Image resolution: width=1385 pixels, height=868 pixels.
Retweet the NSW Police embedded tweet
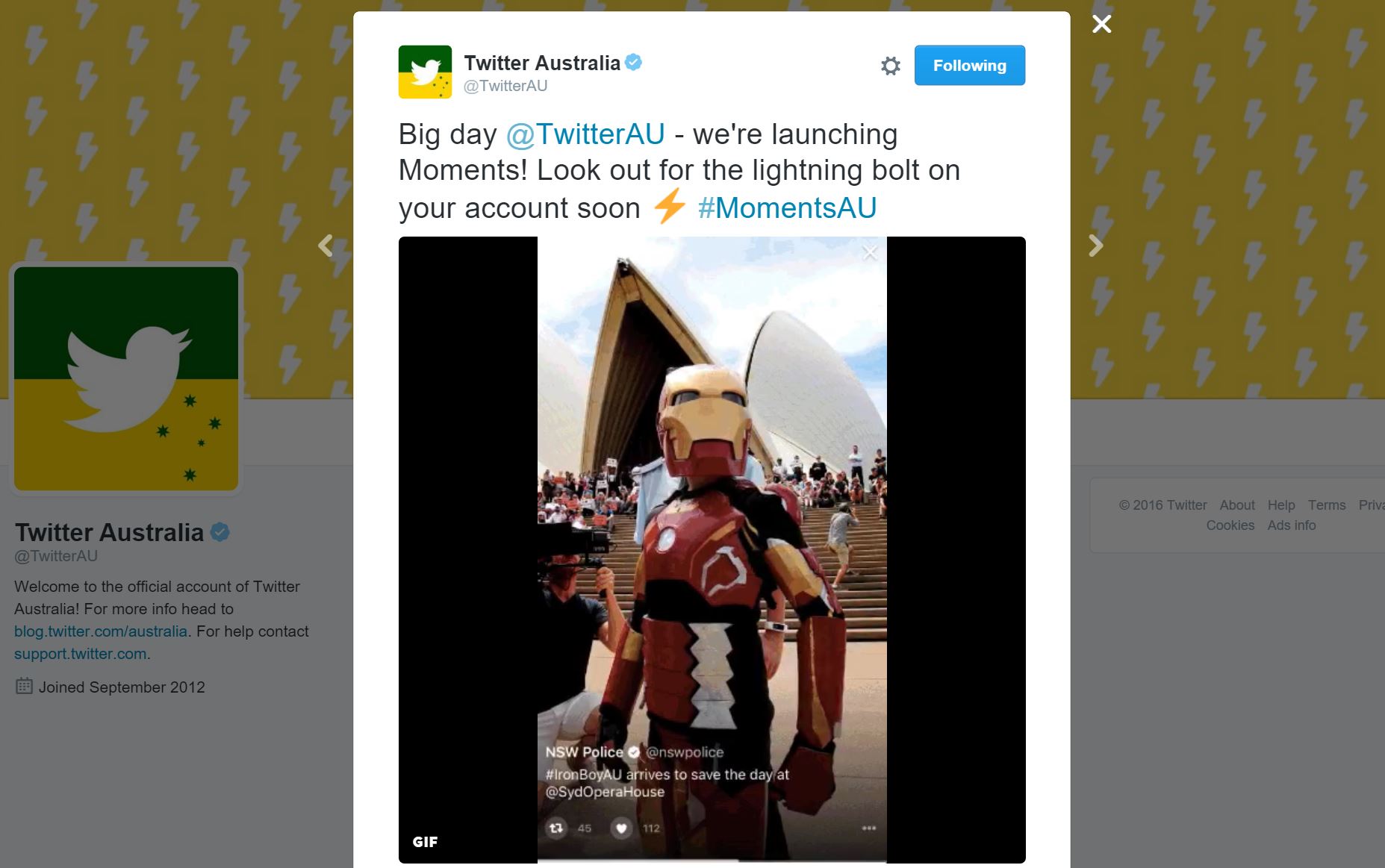coord(555,828)
